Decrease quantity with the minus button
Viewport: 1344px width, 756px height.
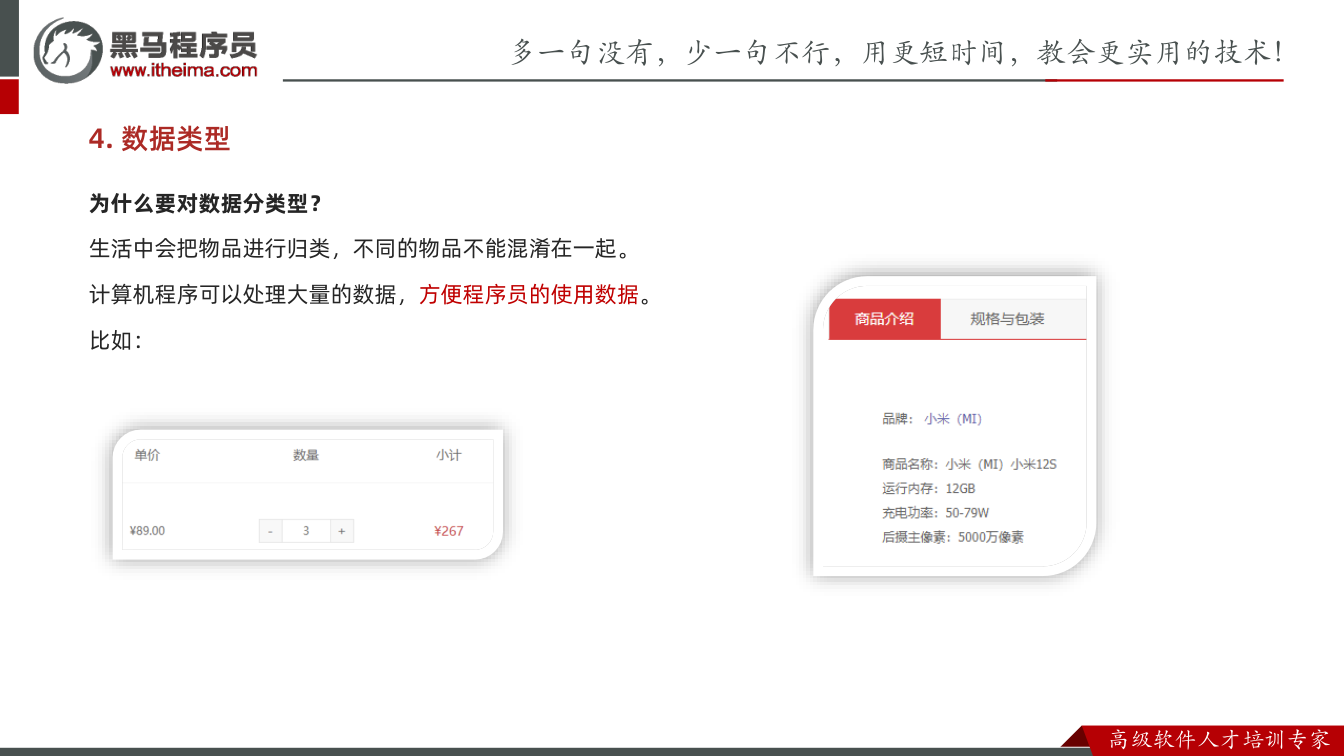[x=270, y=531]
